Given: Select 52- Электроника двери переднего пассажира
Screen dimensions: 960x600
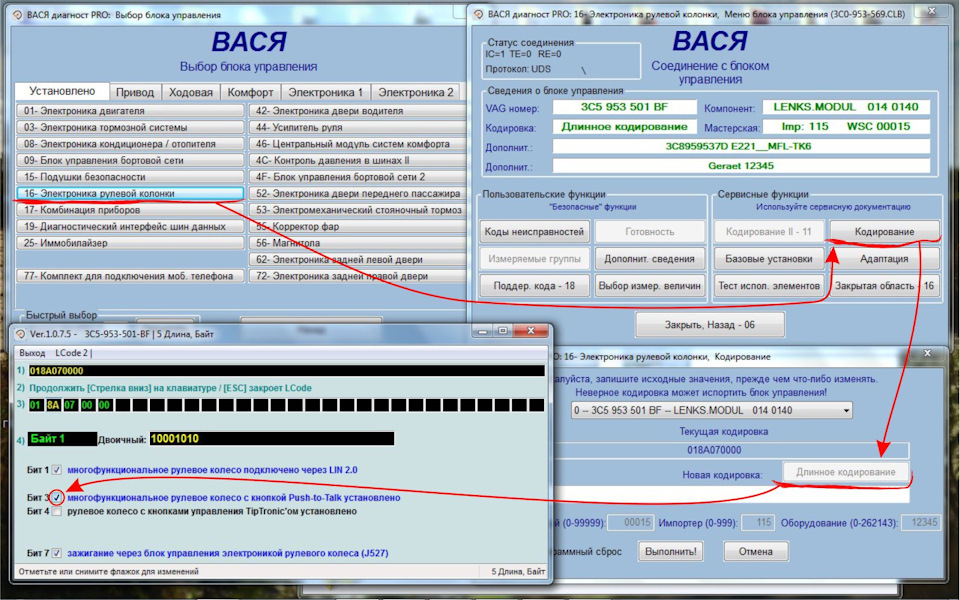Looking at the screenshot, I should (x=358, y=193).
